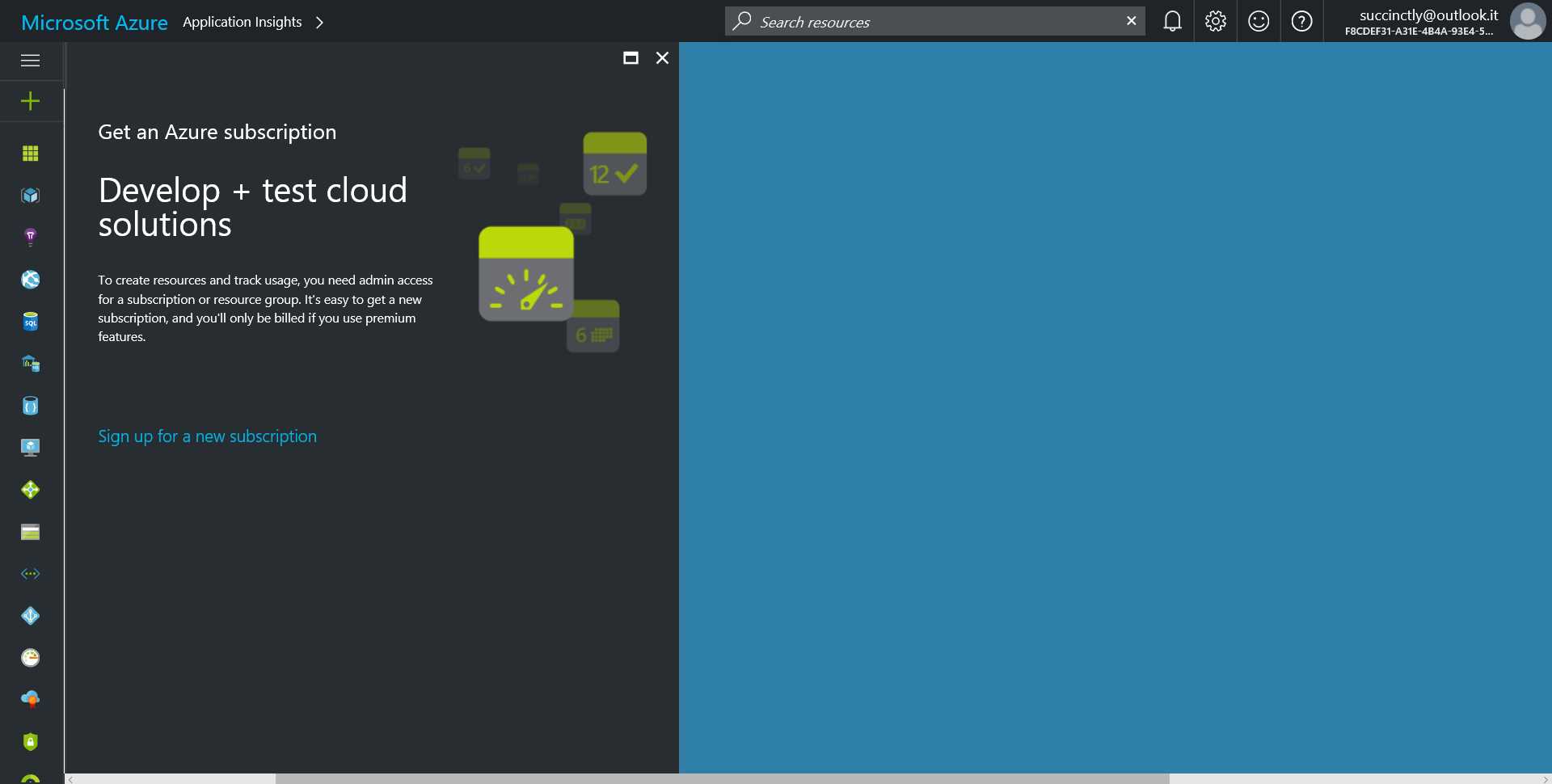Select the Azure Cosmos DB database icon
This screenshot has height=784, width=1552.
30,405
